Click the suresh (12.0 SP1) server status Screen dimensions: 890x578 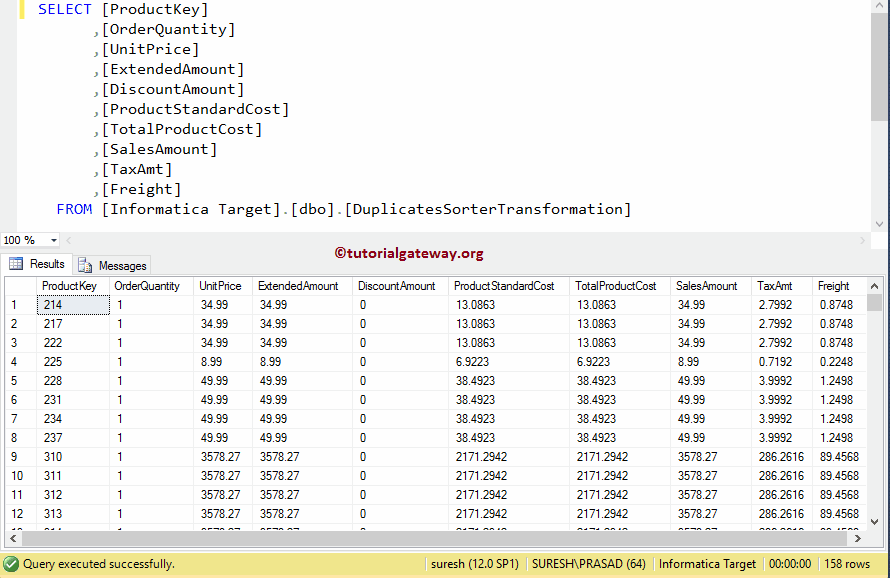tap(475, 564)
